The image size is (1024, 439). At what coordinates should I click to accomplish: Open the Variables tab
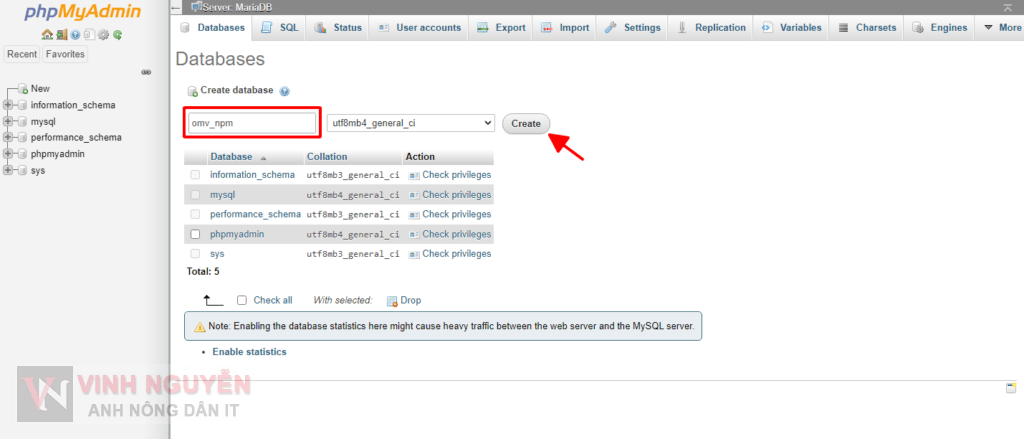[x=792, y=27]
